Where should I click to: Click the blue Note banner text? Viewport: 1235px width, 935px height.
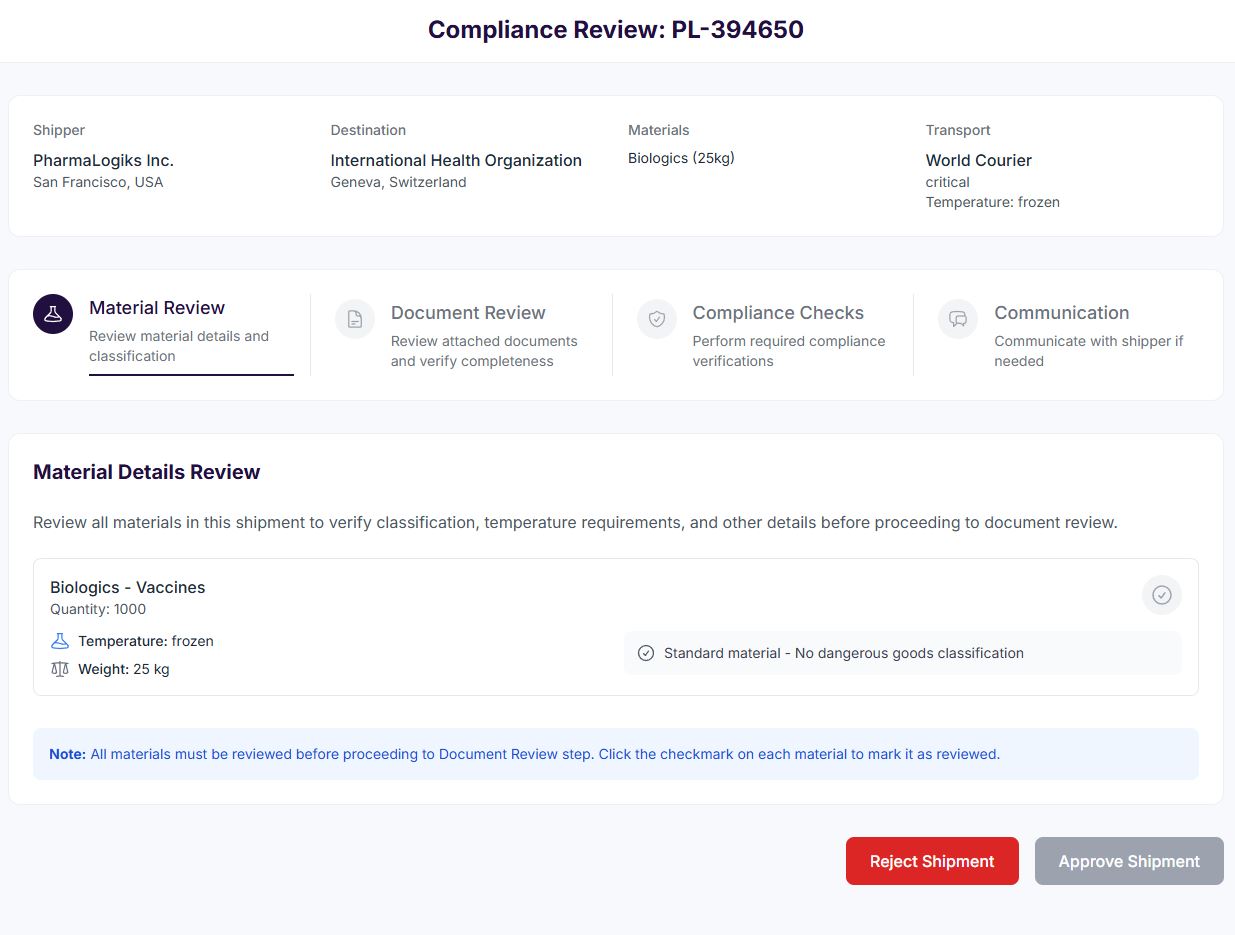[x=525, y=754]
